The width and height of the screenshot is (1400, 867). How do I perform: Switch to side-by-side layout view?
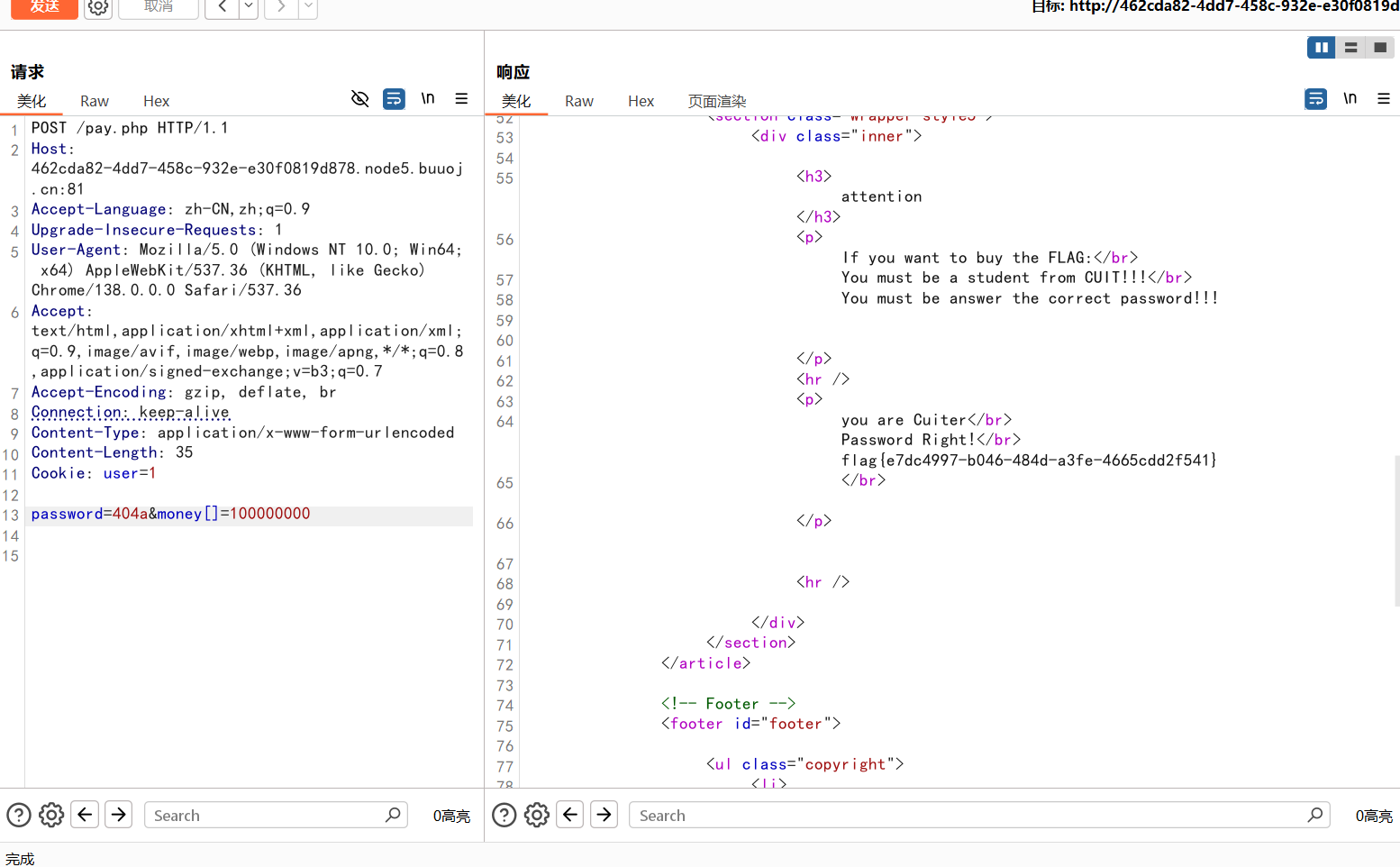coord(1321,48)
